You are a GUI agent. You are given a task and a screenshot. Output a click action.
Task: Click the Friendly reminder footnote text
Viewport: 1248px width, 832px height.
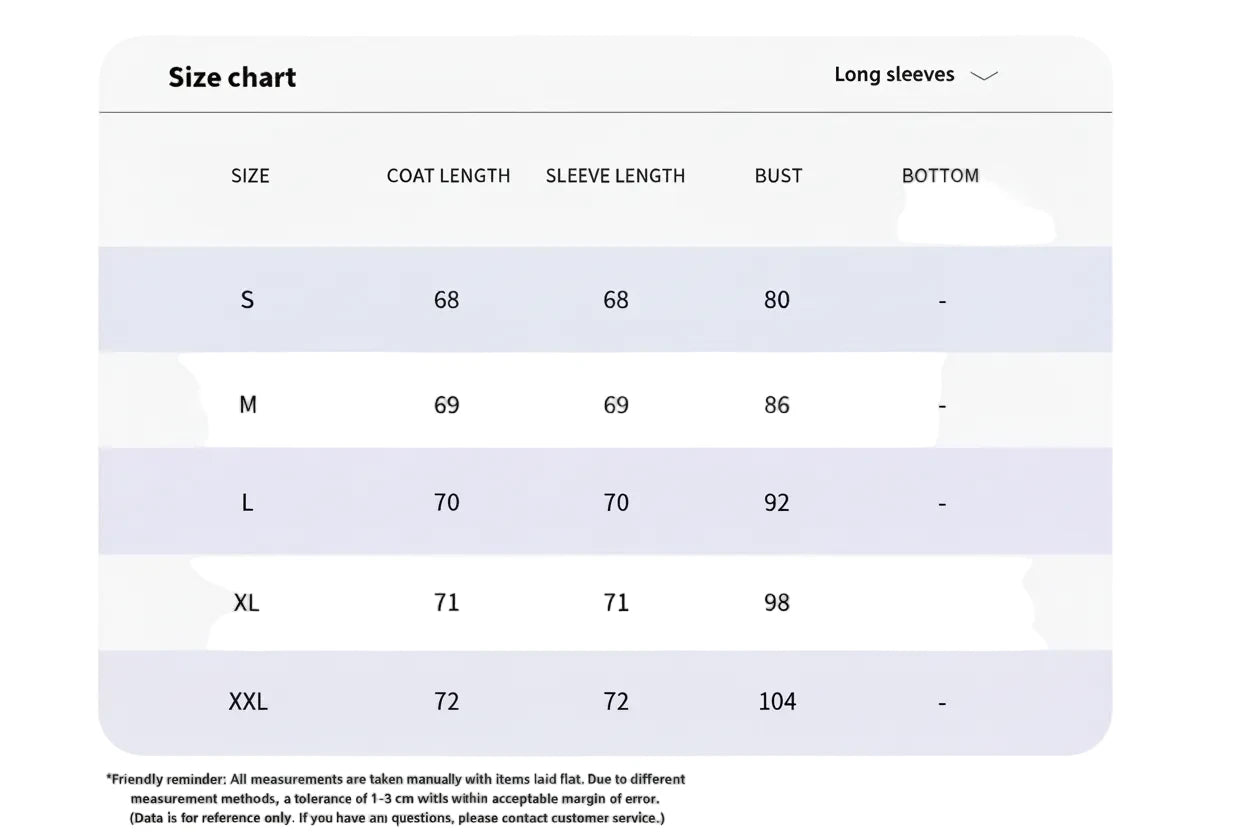point(396,798)
